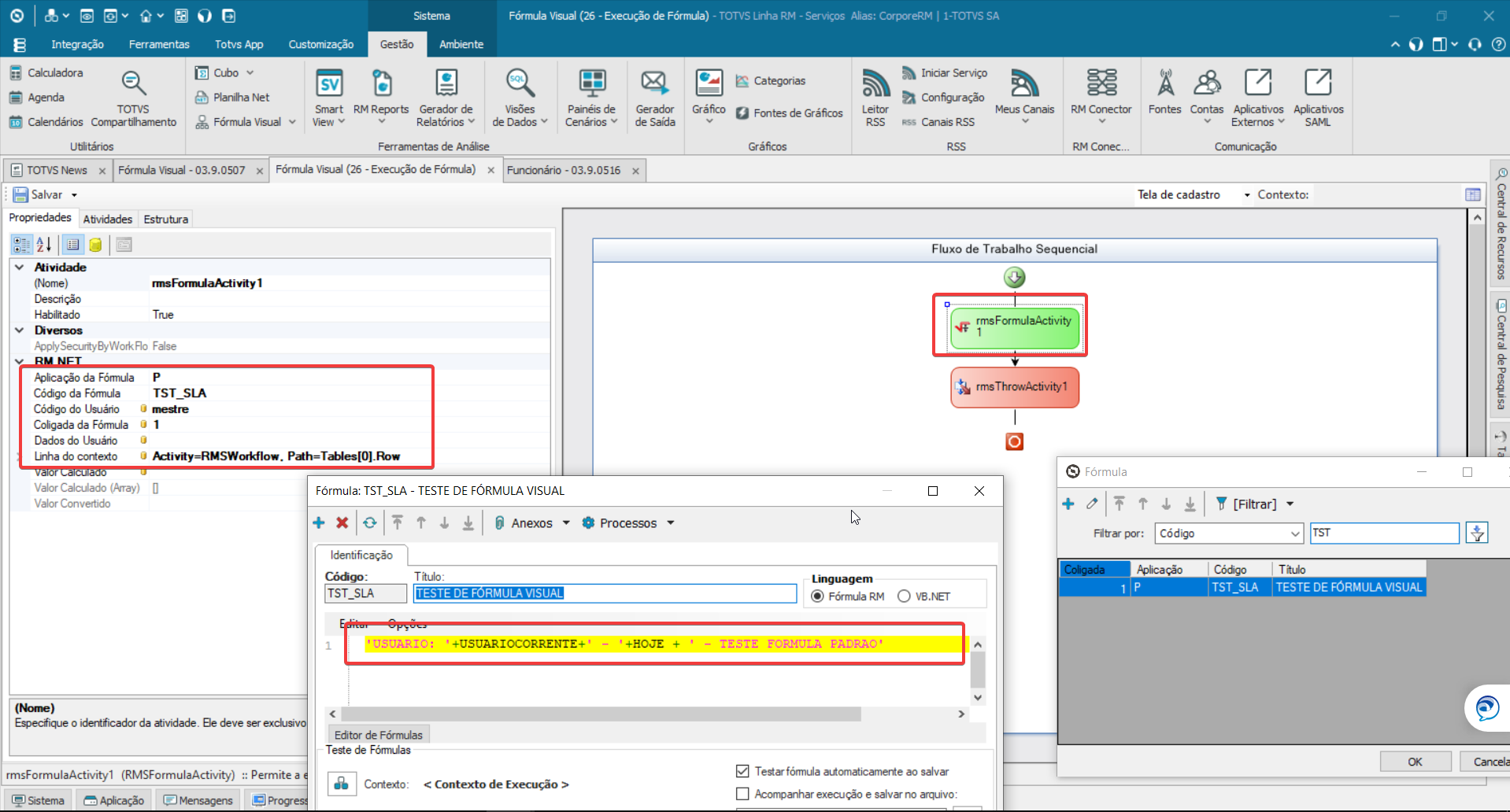Switch to the Ambiente ribbon tab
This screenshot has height=812, width=1510.
461,44
